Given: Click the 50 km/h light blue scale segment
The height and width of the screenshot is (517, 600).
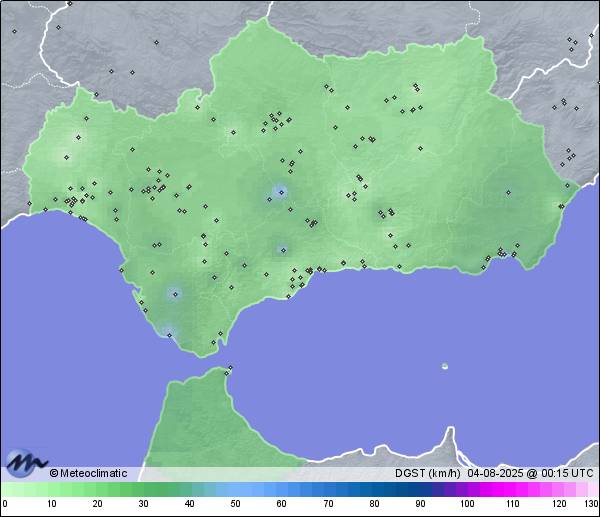Looking at the screenshot, I should (235, 489).
